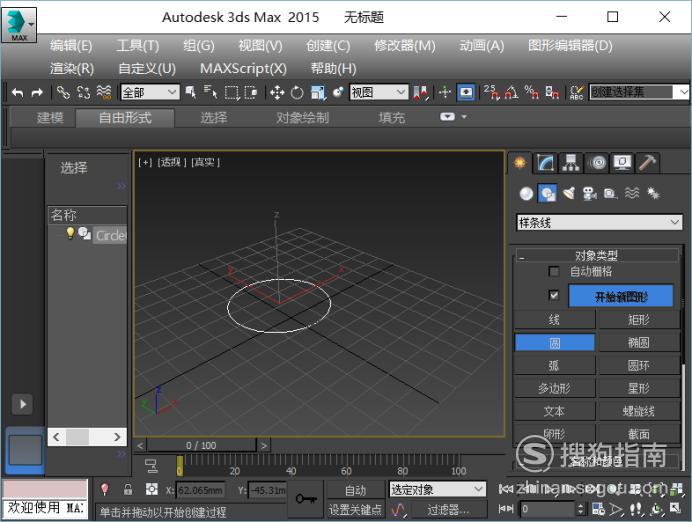Toggle 2.5D Snaps button
Viewport: 692px width, 522px height.
491,92
